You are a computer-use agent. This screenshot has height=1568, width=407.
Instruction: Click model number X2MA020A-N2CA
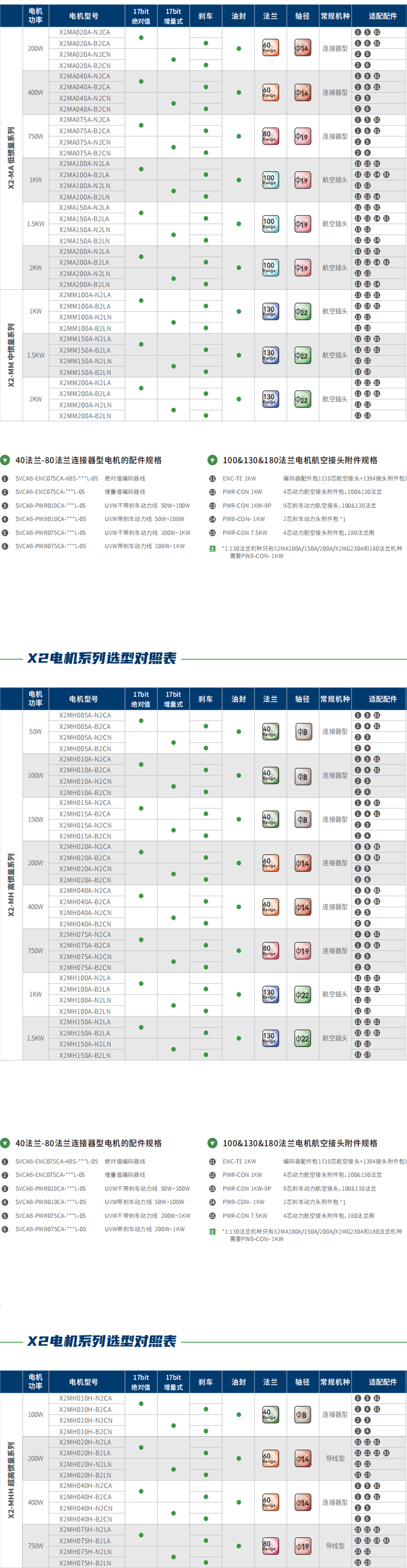(x=84, y=32)
